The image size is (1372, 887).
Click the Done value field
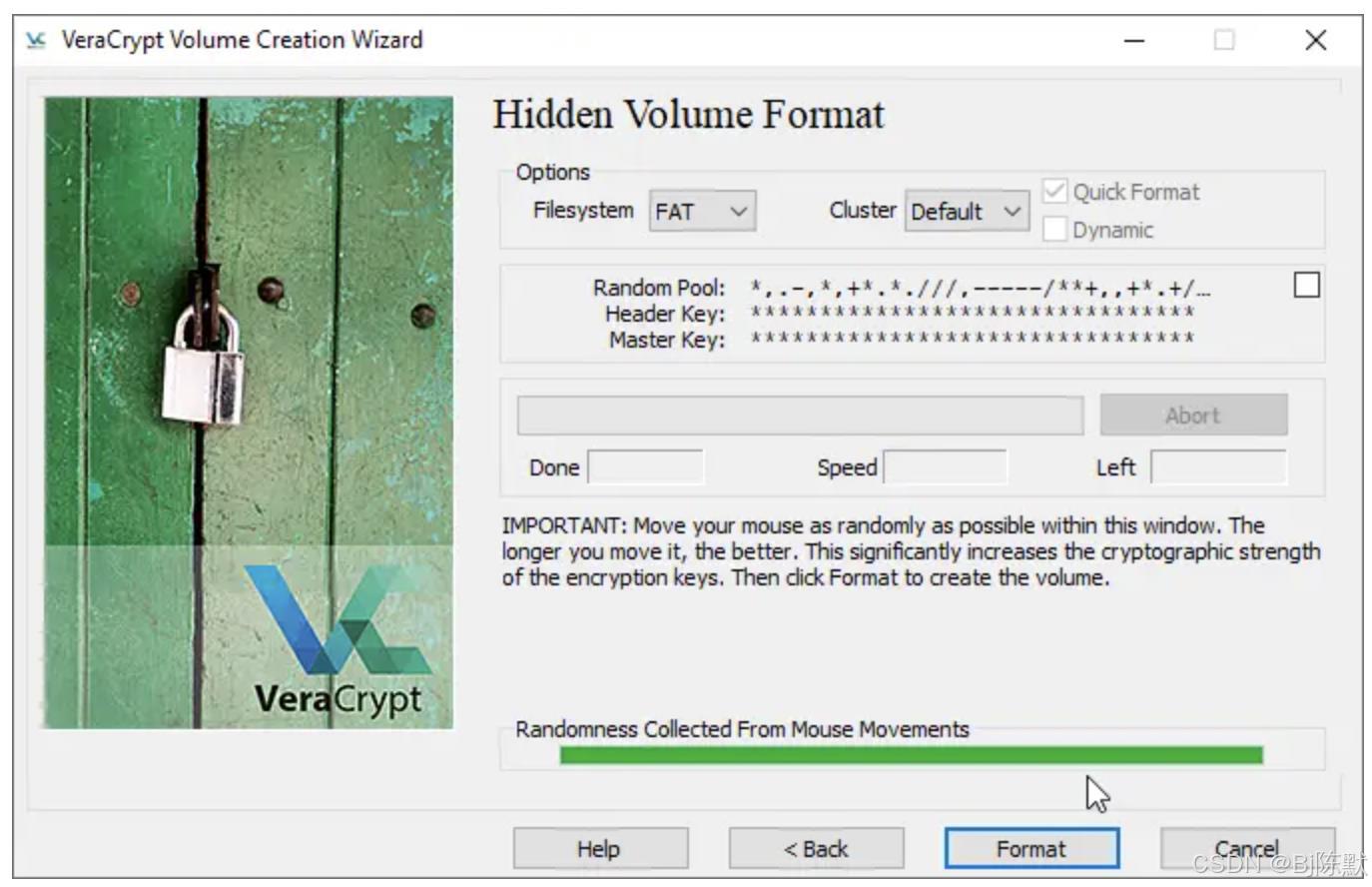coord(645,466)
